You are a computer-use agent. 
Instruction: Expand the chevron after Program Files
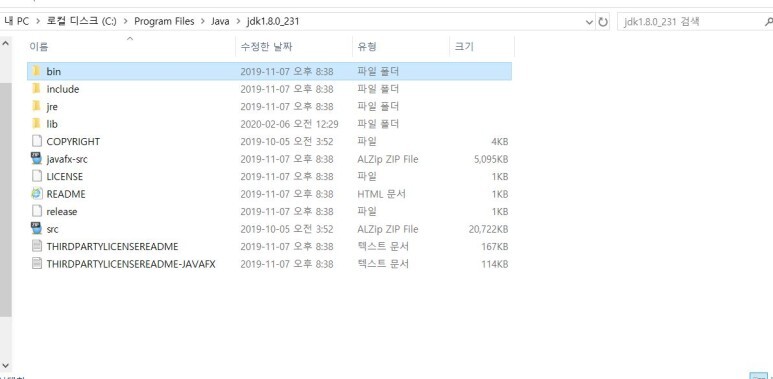click(x=203, y=22)
